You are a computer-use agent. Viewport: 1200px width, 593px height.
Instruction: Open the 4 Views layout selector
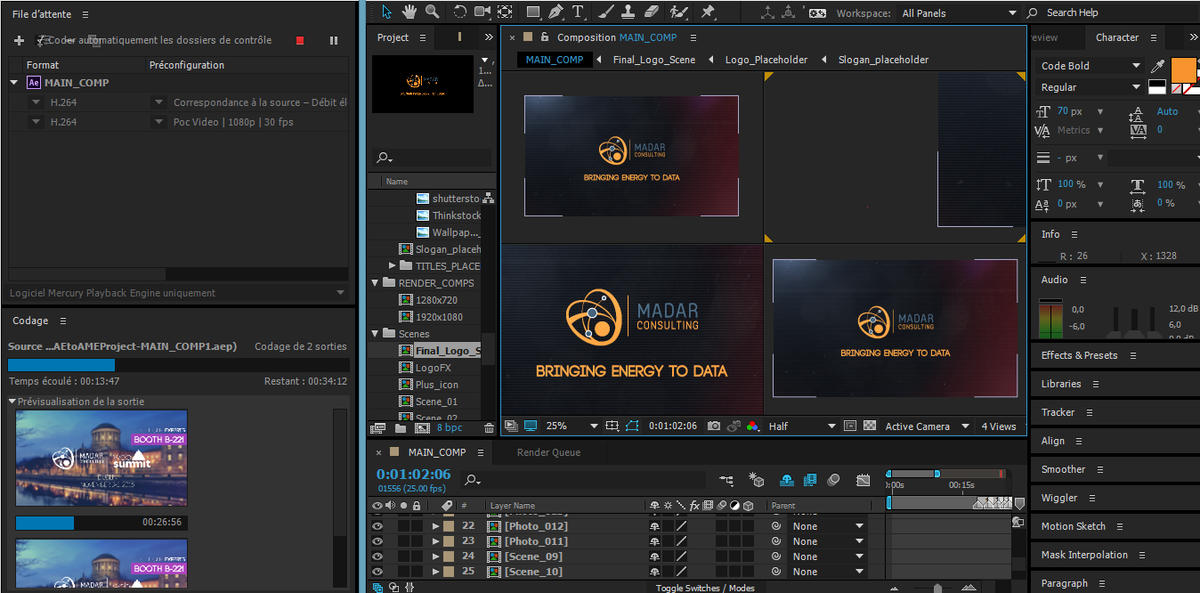[x=999, y=426]
